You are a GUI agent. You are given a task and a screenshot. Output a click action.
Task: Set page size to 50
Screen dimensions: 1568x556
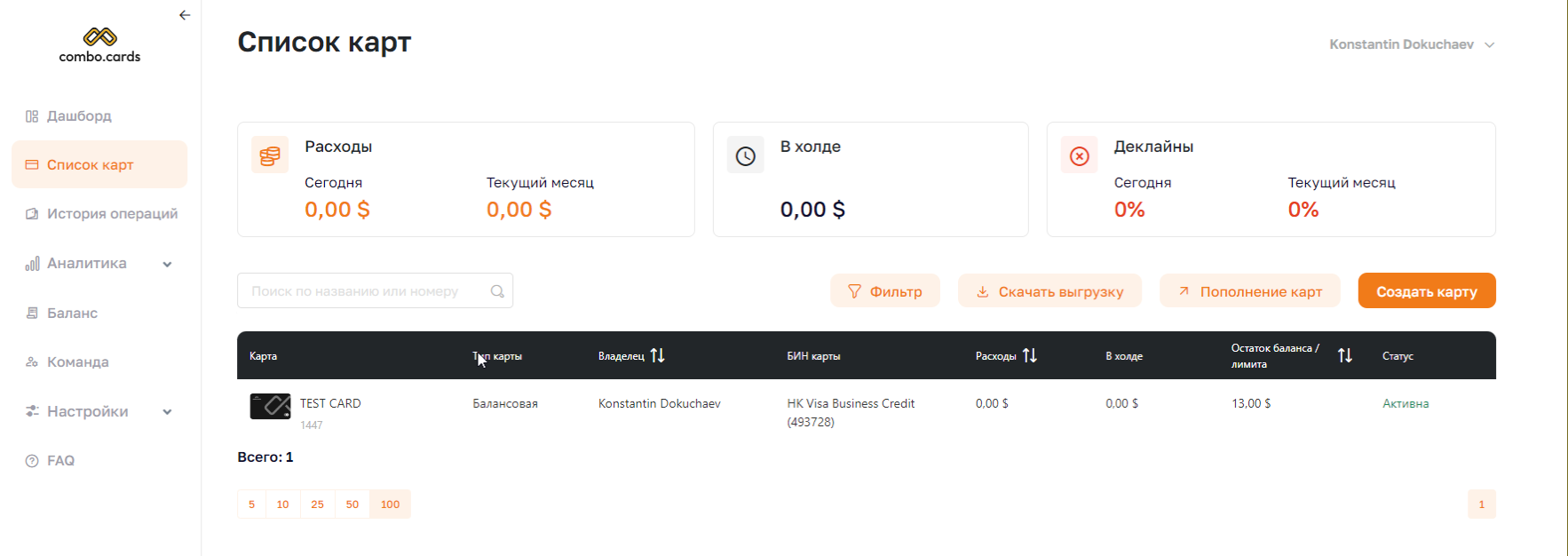coord(352,504)
